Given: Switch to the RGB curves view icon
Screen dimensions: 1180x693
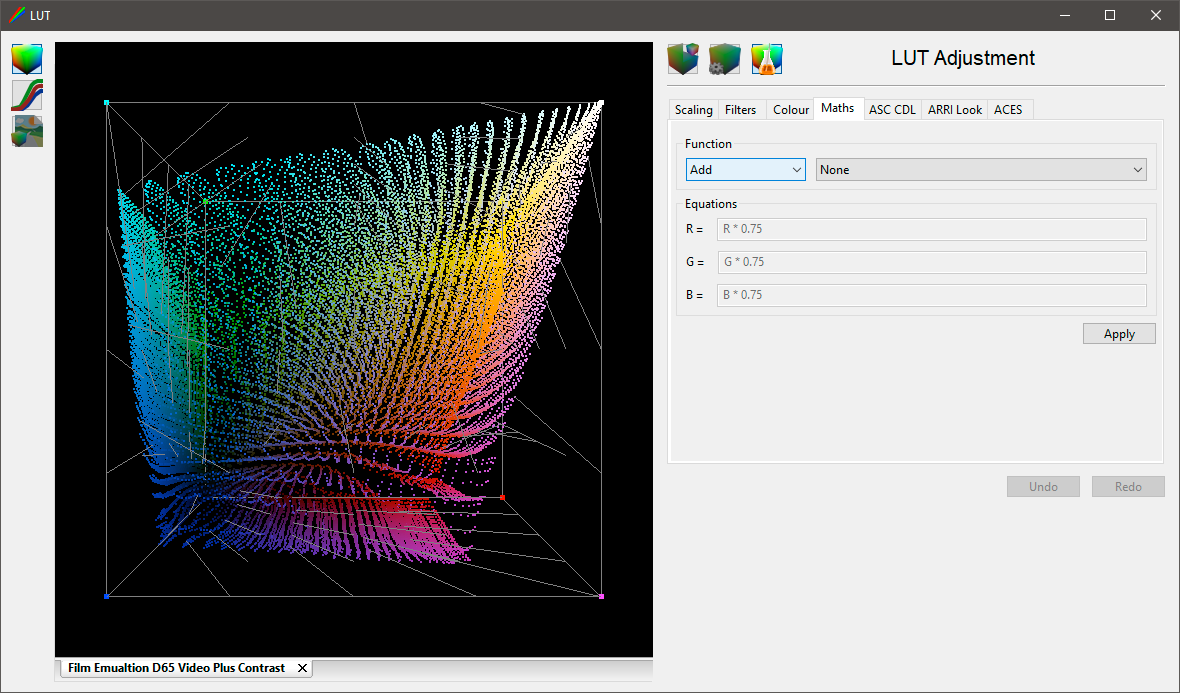Looking at the screenshot, I should coord(26,95).
